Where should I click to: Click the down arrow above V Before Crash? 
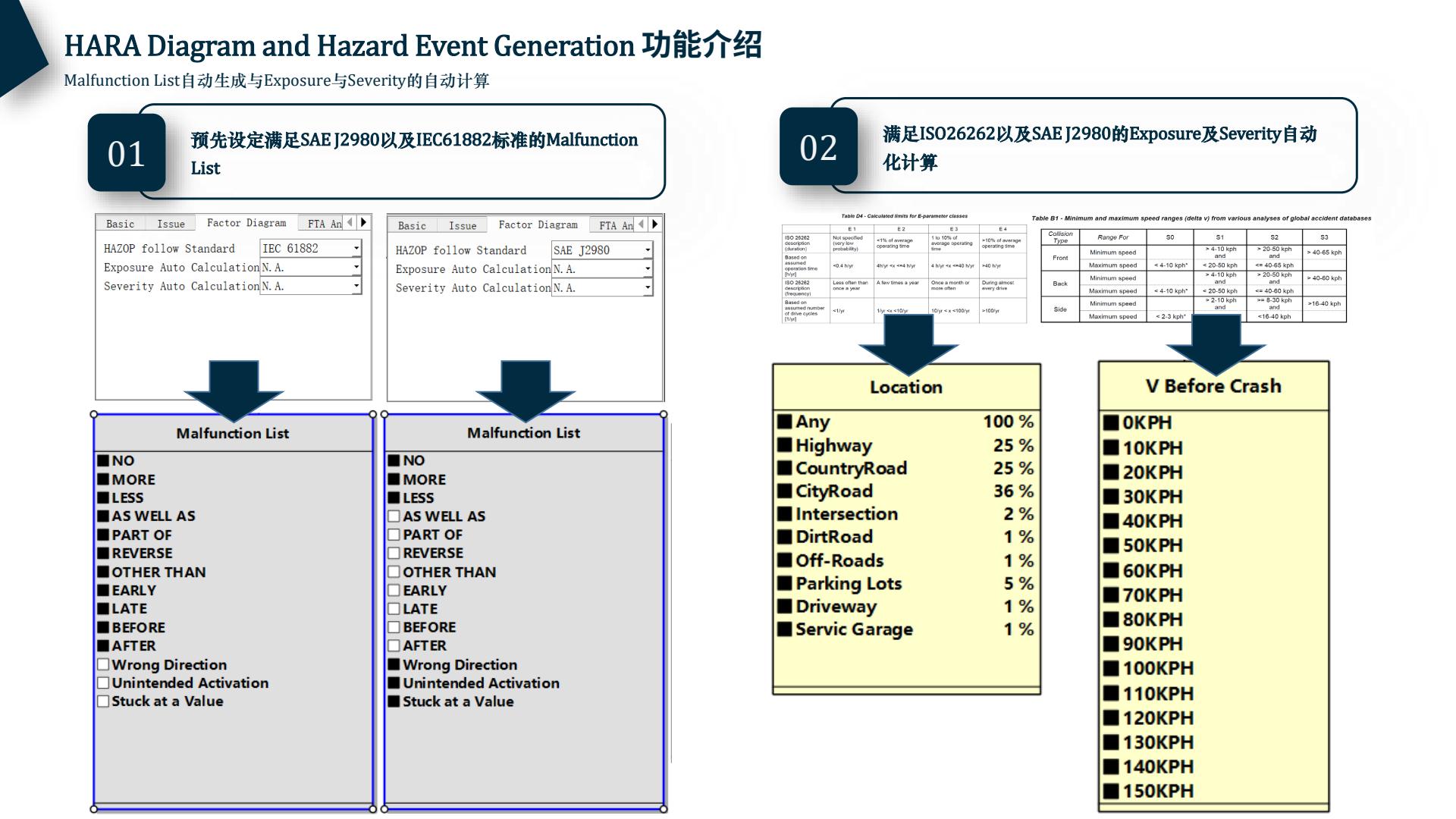(x=1216, y=343)
